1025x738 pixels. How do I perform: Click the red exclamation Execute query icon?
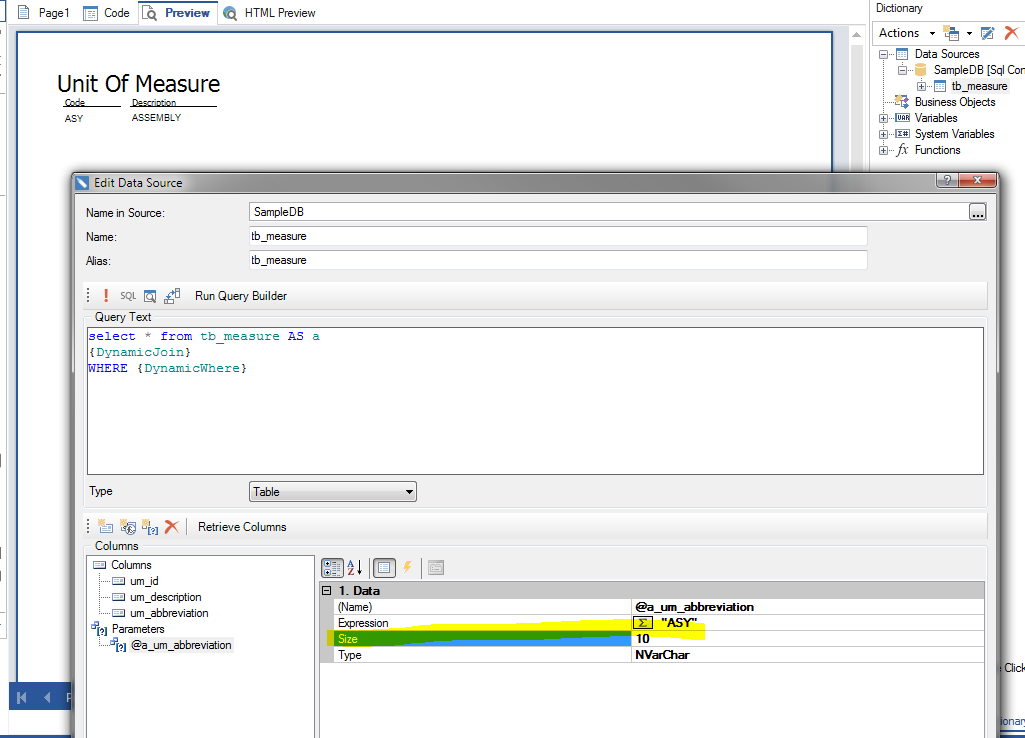[x=106, y=295]
